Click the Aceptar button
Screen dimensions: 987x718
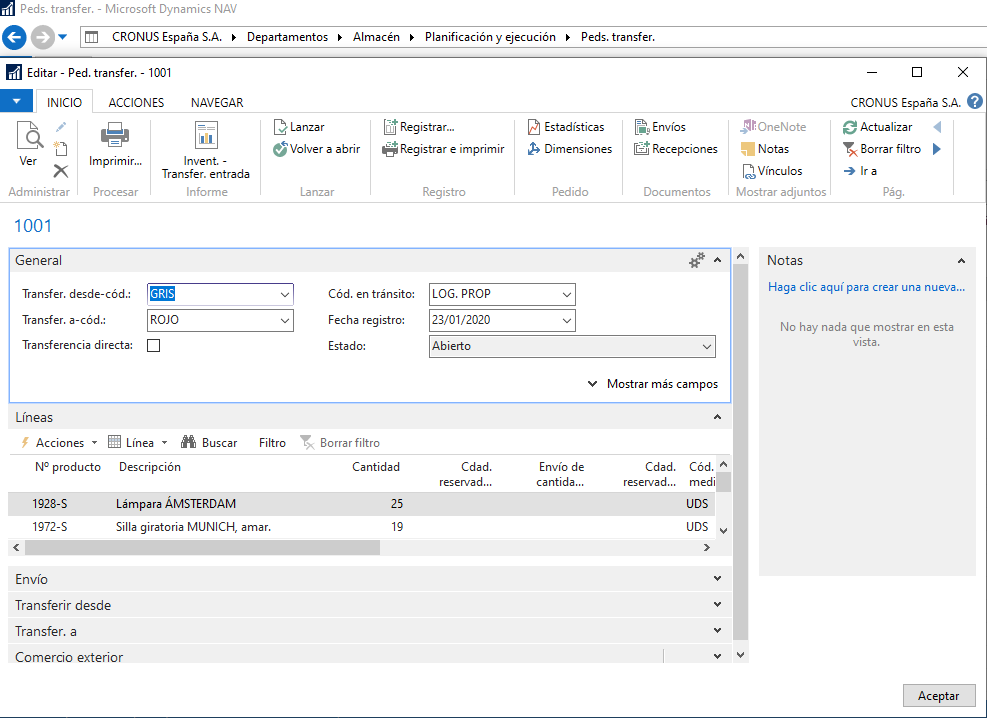point(939,696)
